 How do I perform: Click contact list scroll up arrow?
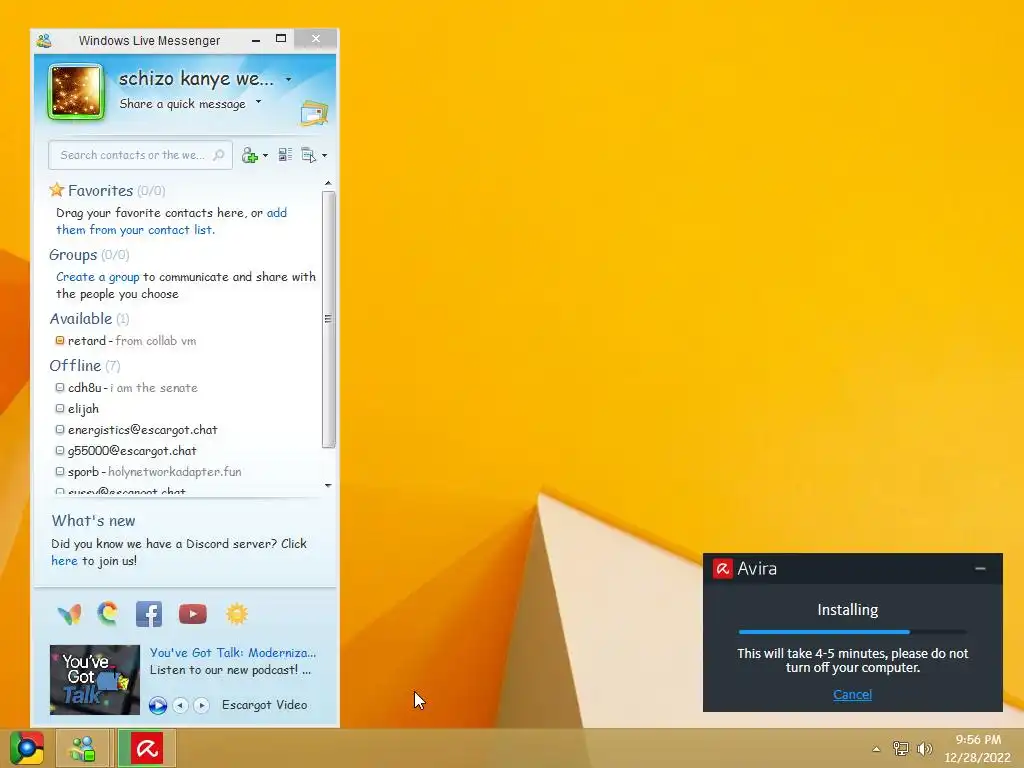tap(328, 184)
